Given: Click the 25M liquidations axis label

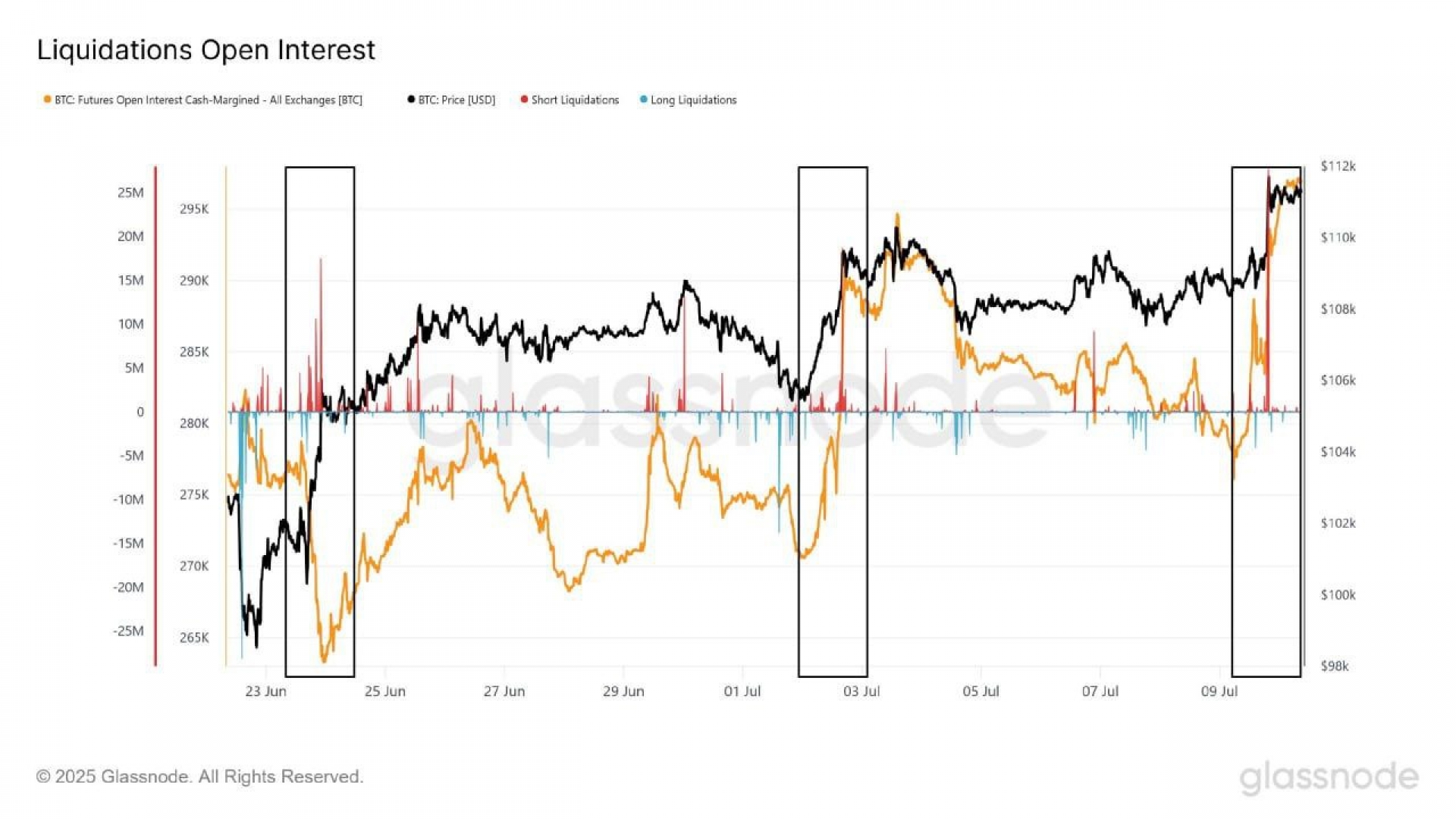Looking at the screenshot, I should coord(130,193).
